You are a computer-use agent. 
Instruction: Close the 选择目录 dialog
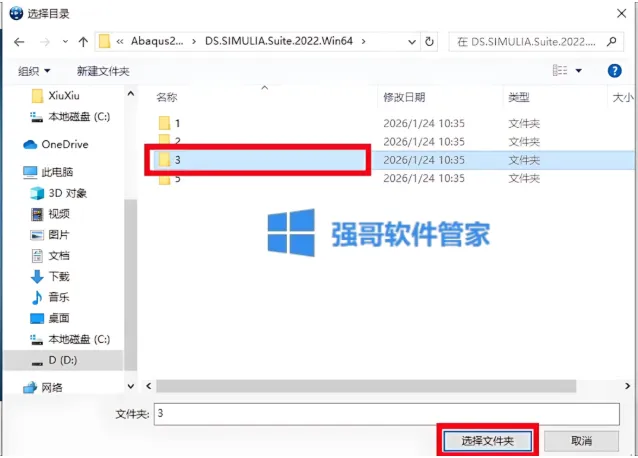621,13
